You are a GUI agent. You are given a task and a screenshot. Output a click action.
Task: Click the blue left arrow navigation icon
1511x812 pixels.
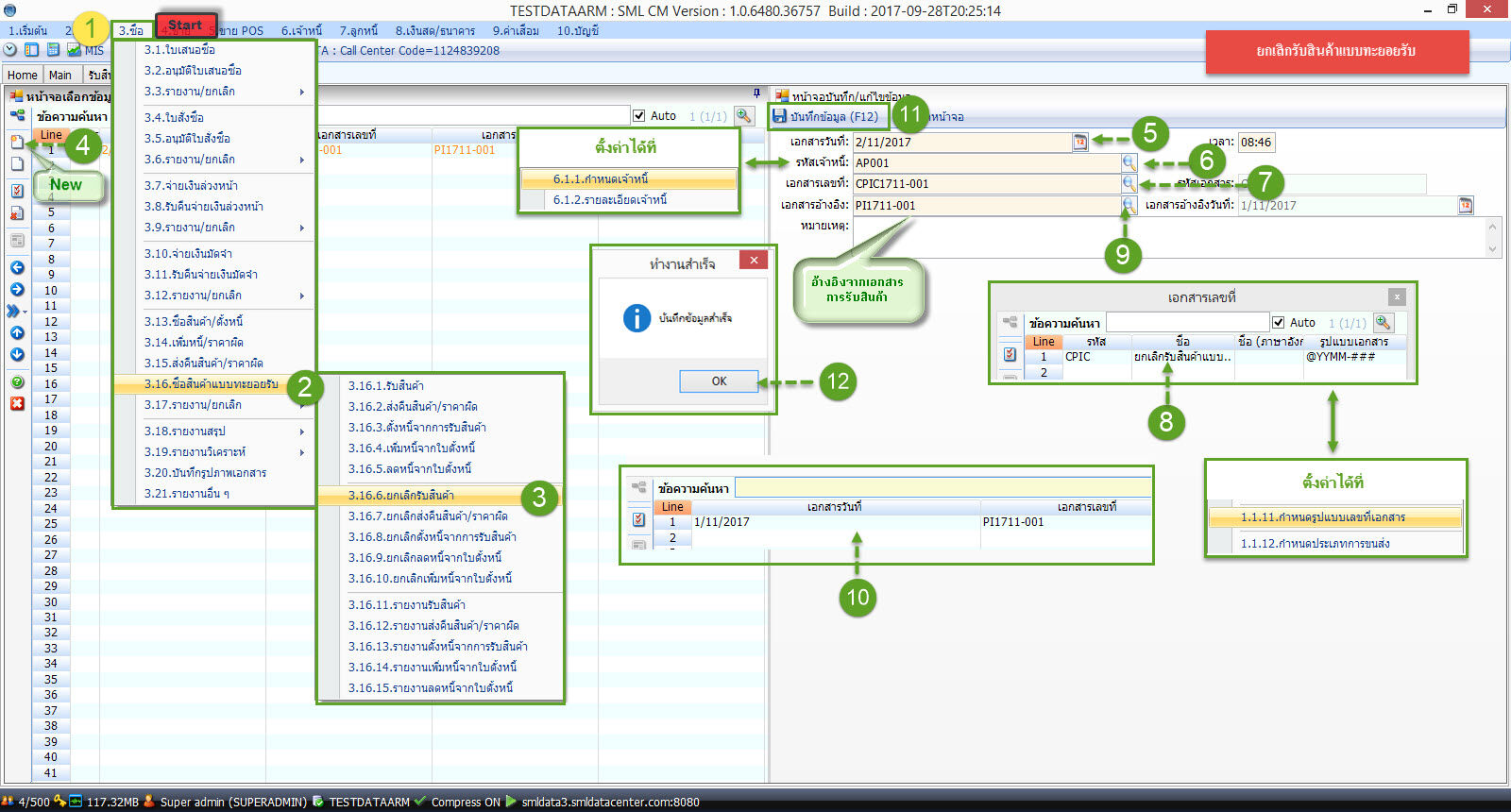(17, 267)
